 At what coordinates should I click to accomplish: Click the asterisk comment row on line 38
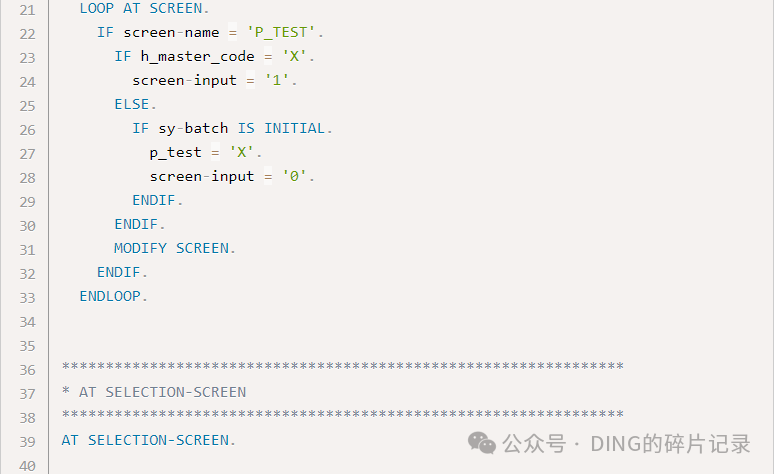pyautogui.click(x=342, y=415)
